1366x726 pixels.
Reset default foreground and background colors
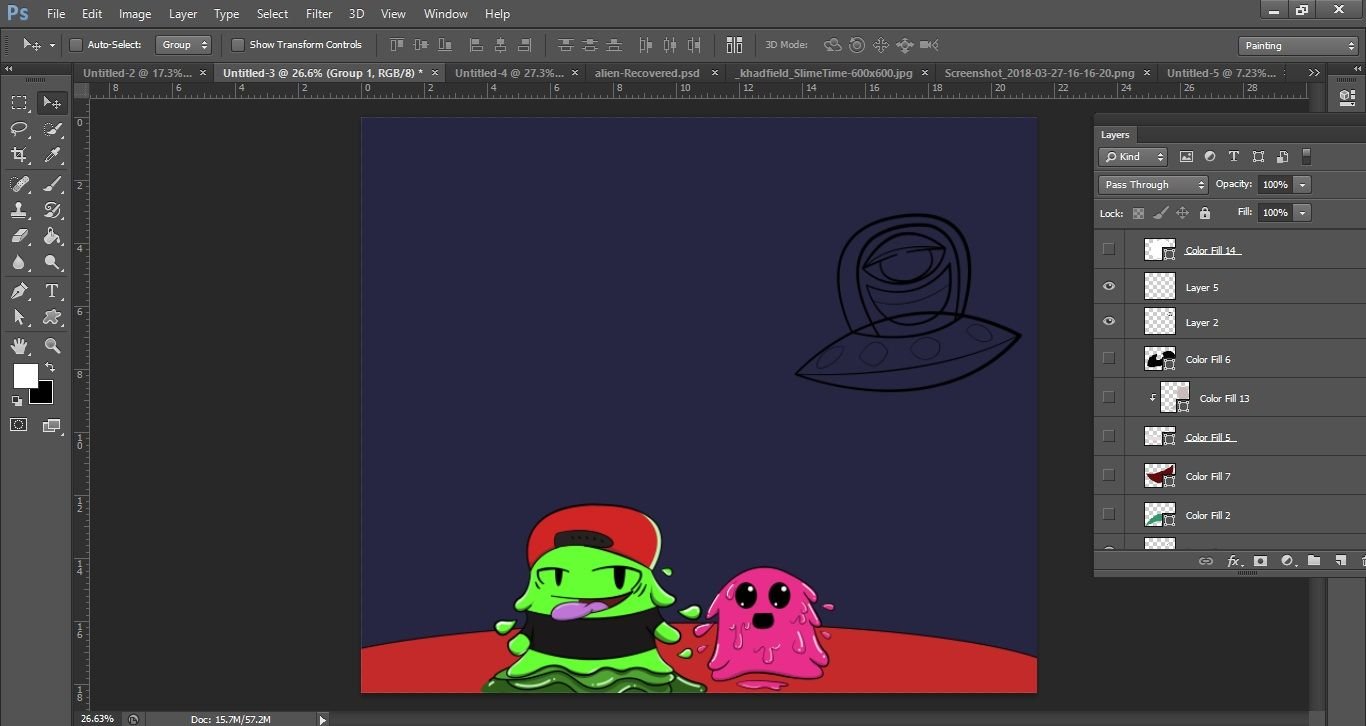16,401
